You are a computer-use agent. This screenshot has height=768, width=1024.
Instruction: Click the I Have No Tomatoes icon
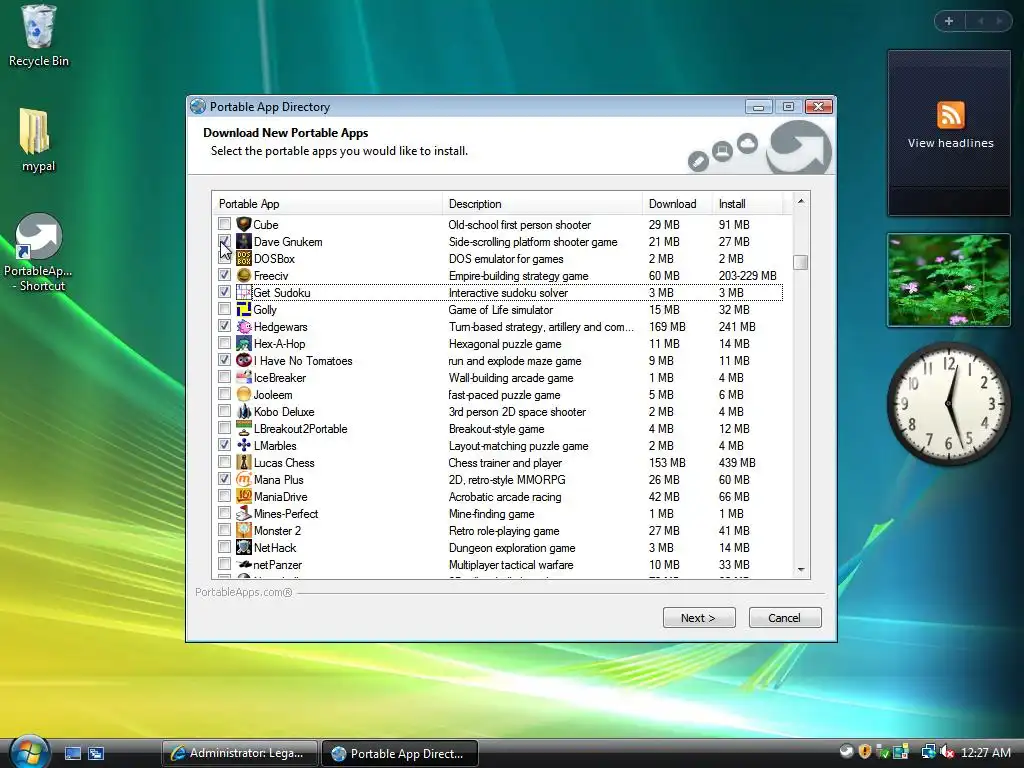[244, 360]
